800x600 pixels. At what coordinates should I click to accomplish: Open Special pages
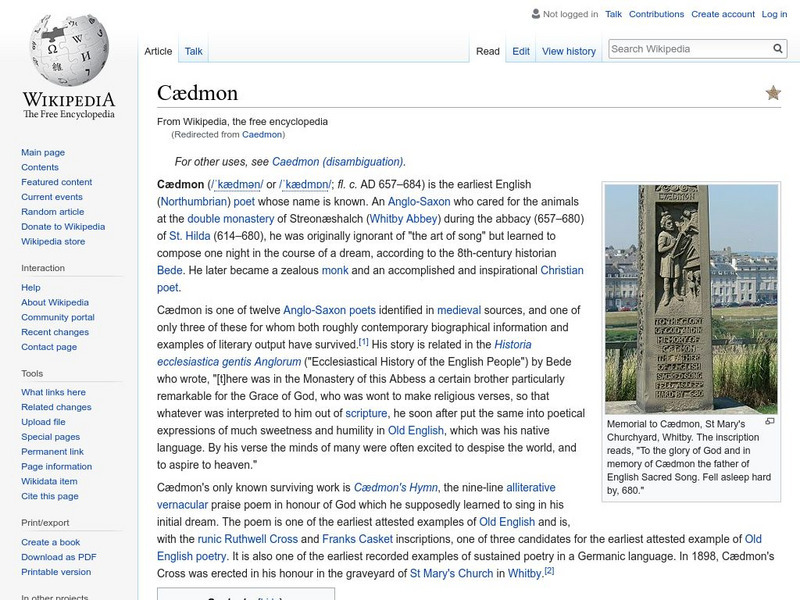(51, 436)
